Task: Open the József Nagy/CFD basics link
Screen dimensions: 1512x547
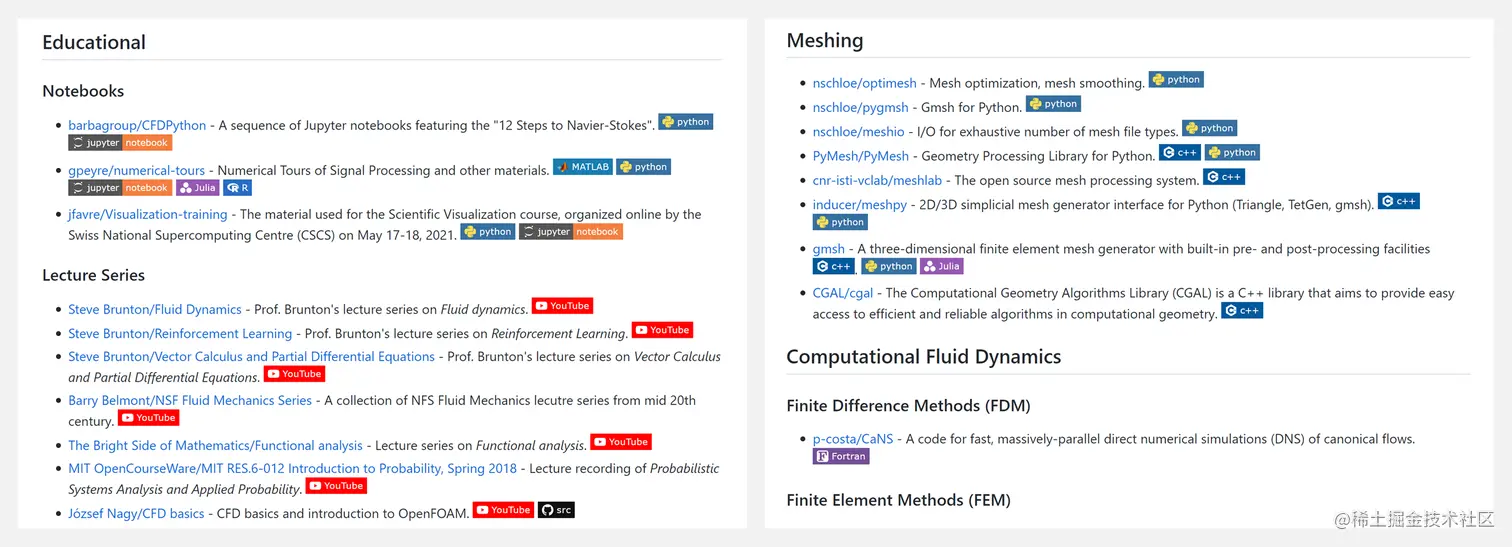Action: 136,514
